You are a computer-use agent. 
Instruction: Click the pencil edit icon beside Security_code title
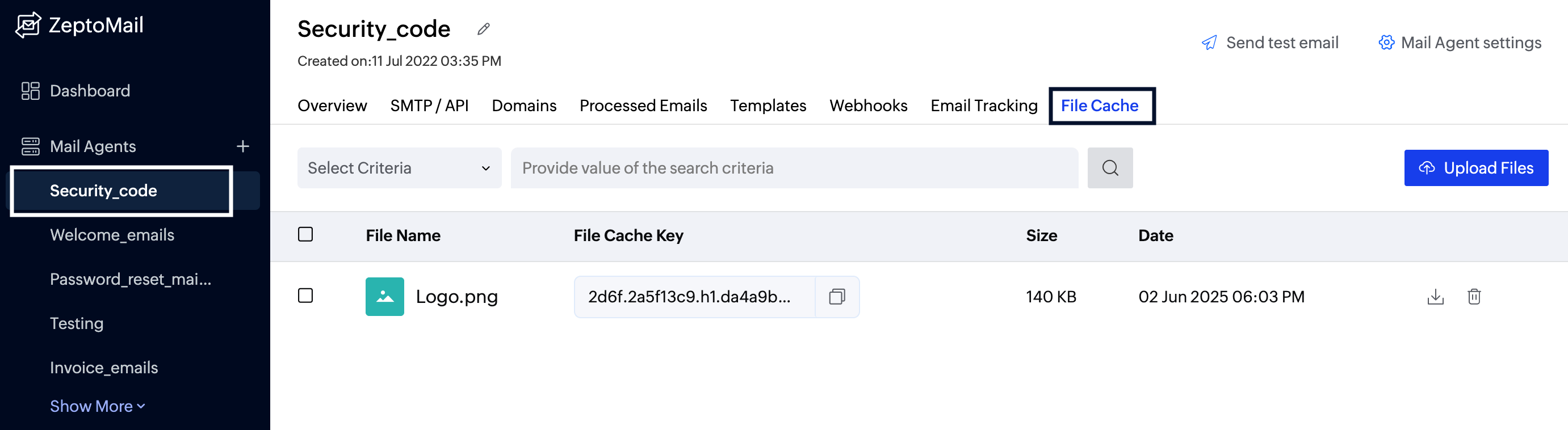483,29
